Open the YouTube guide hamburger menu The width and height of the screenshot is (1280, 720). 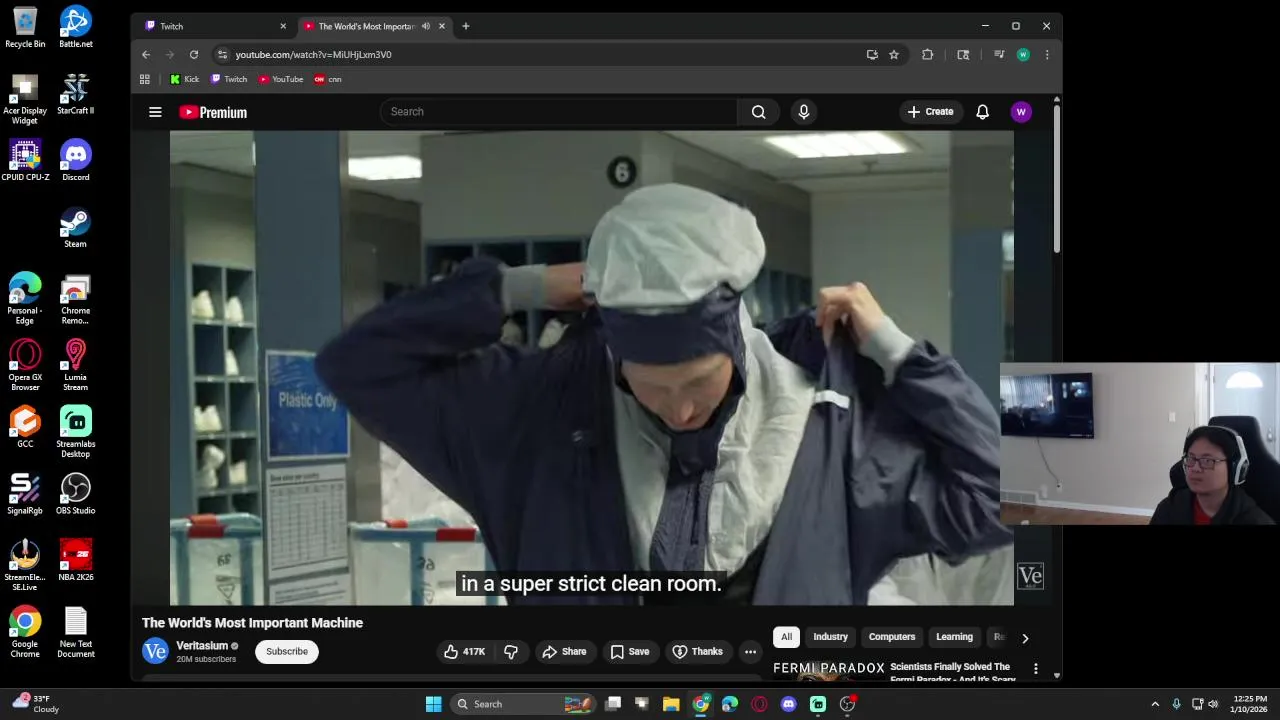coord(155,112)
